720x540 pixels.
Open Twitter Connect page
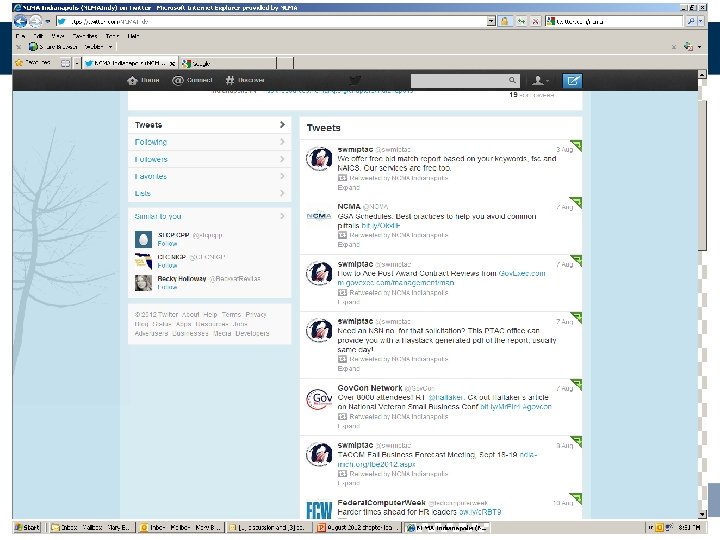point(192,80)
